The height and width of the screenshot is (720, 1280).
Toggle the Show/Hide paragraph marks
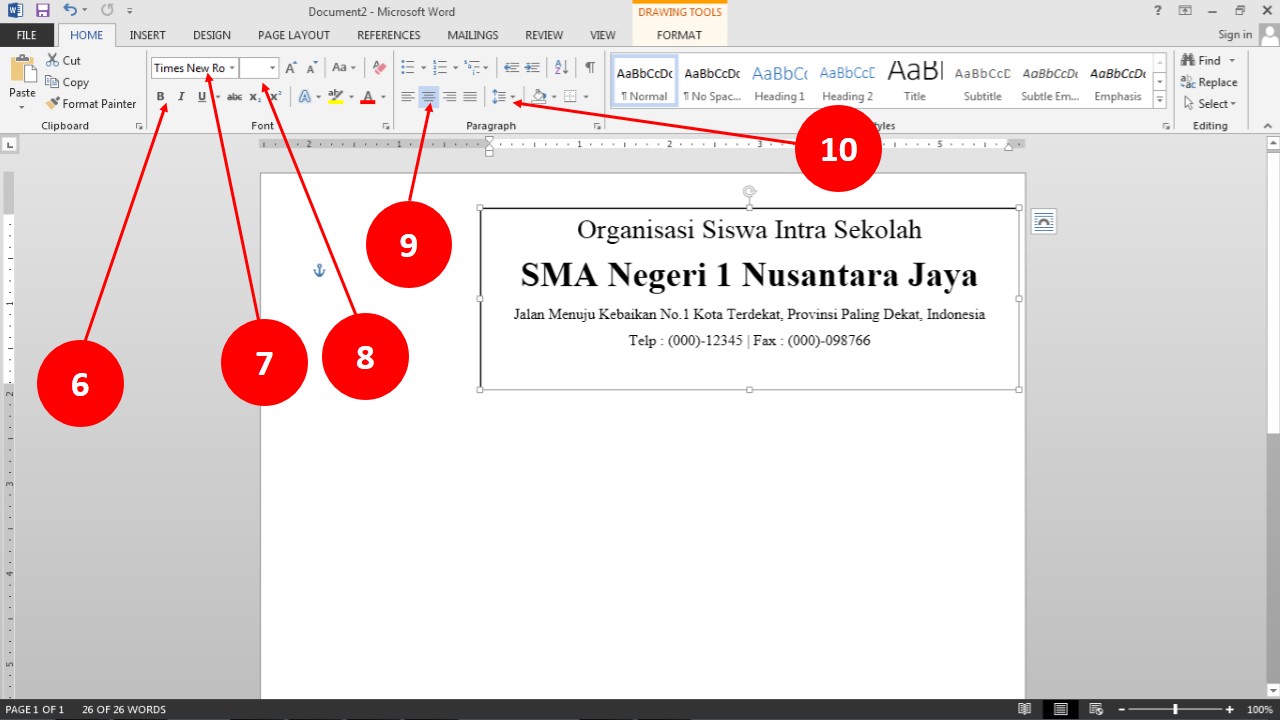(590, 67)
